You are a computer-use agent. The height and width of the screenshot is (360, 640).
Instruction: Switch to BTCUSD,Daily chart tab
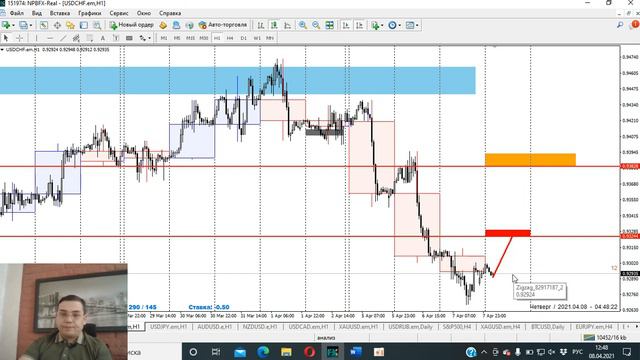[547, 327]
